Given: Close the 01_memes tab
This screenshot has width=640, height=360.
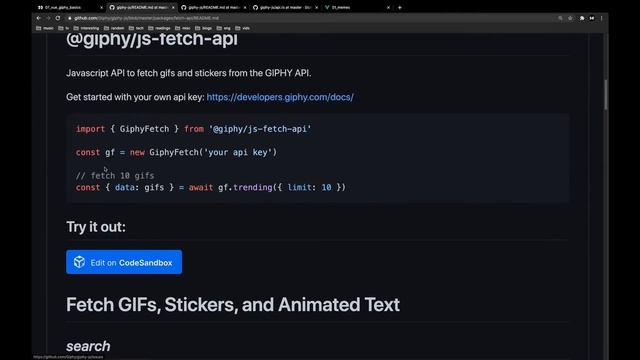Looking at the screenshot, I should coord(388,7).
